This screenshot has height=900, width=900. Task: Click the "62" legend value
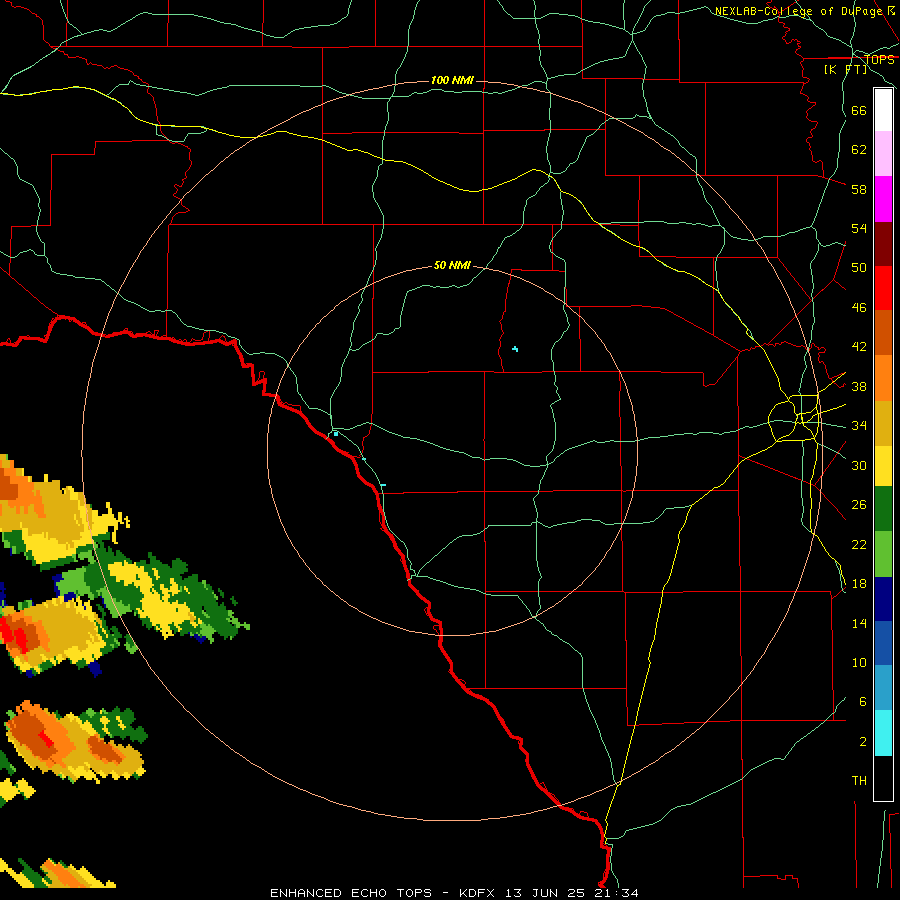(x=859, y=150)
